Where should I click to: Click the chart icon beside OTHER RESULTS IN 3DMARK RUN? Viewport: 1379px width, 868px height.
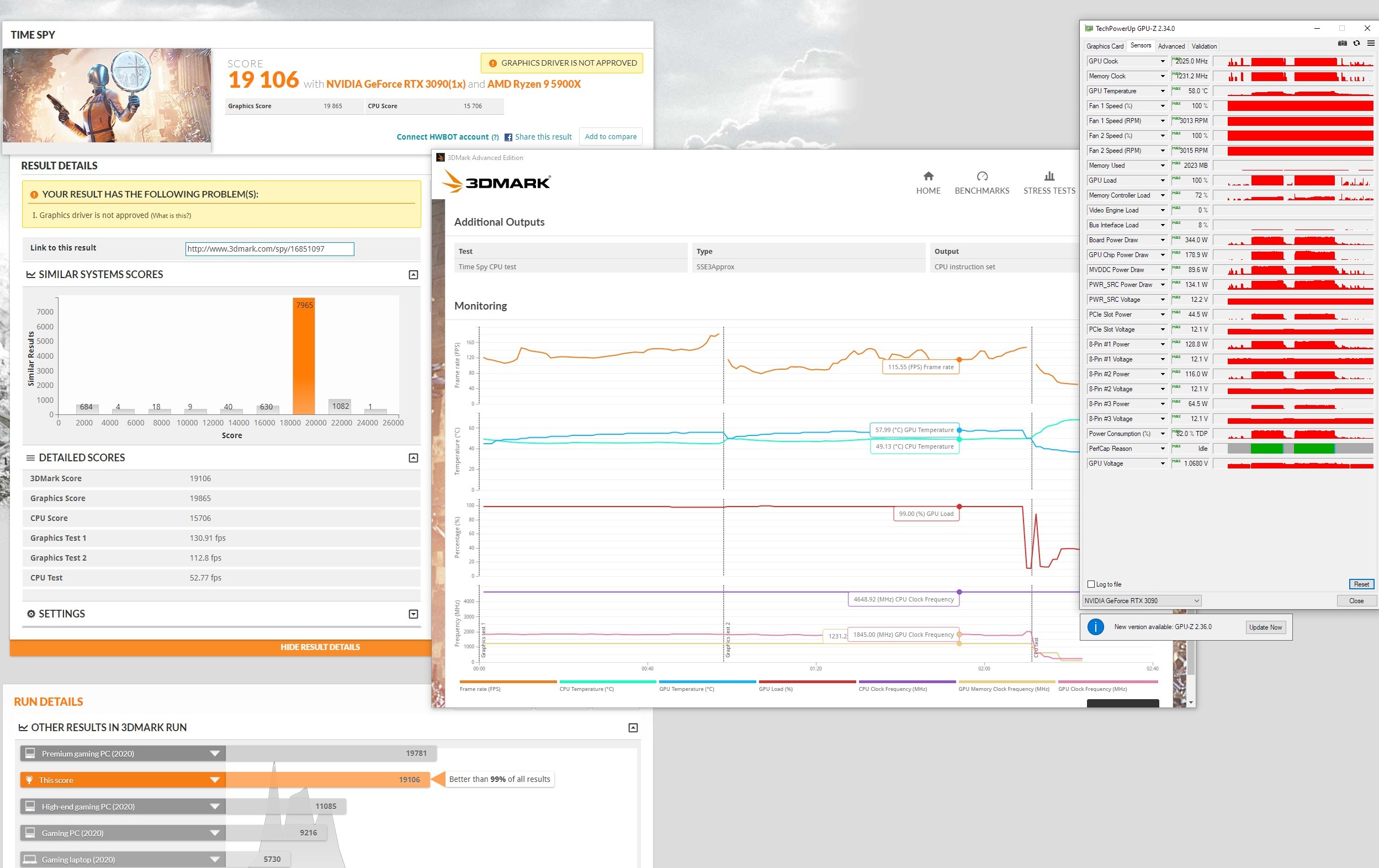pos(23,728)
